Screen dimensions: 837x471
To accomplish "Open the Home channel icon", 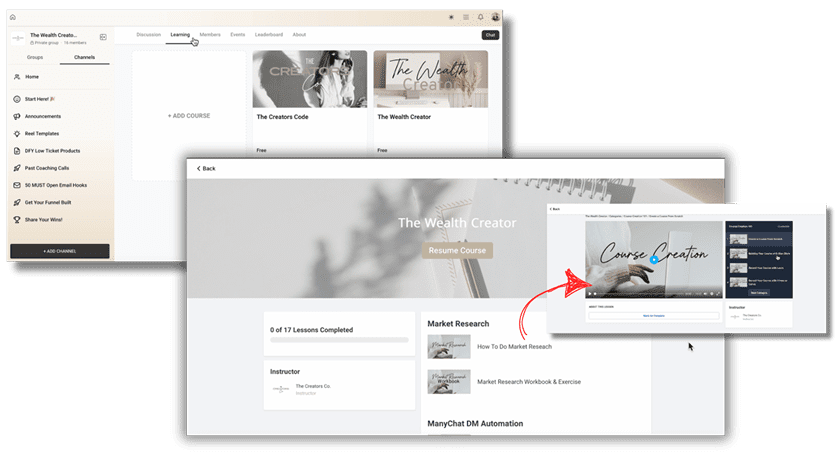I will pos(17,77).
